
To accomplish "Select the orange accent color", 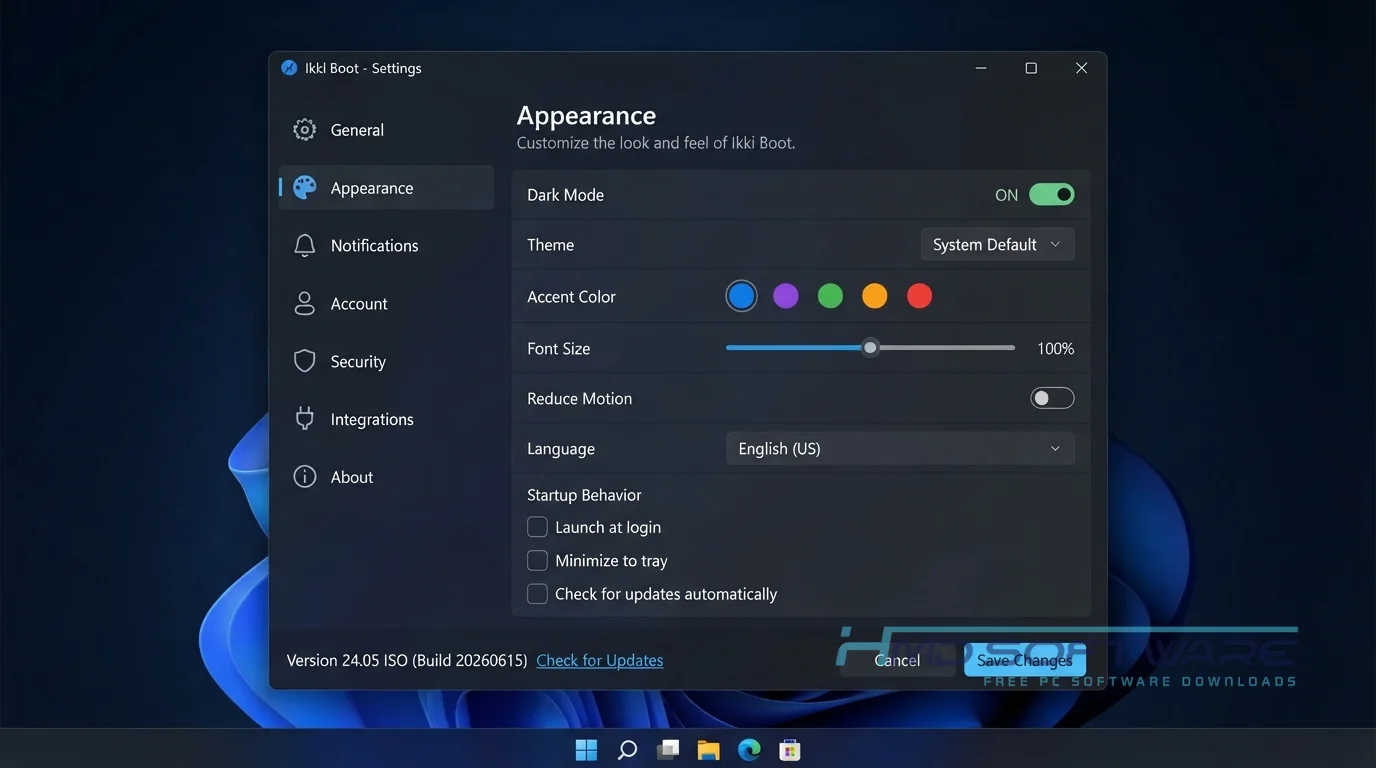I will coord(875,296).
